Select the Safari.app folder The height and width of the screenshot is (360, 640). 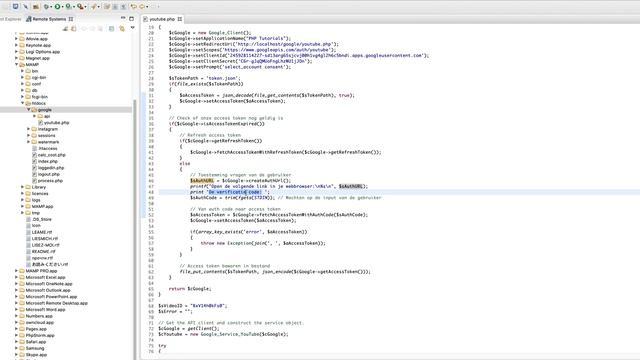pyautogui.click(x=36, y=342)
